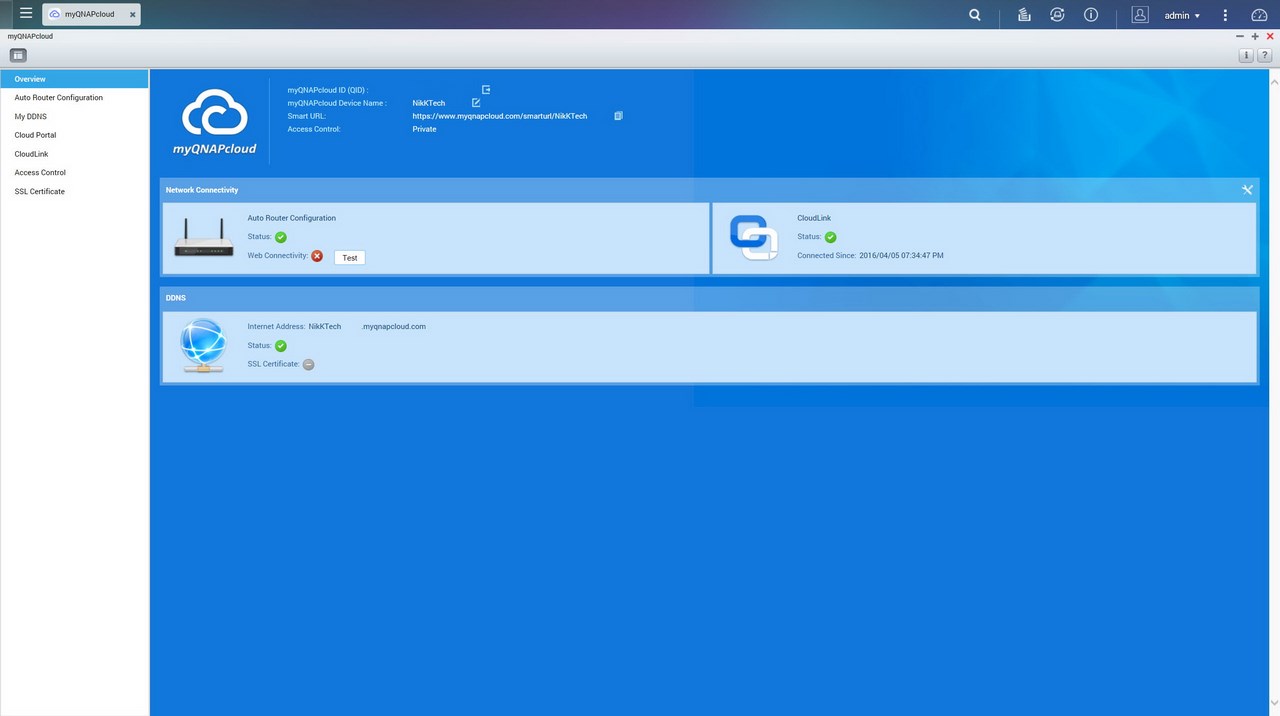Click the Test web connectivity button
1280x716 pixels.
(350, 258)
